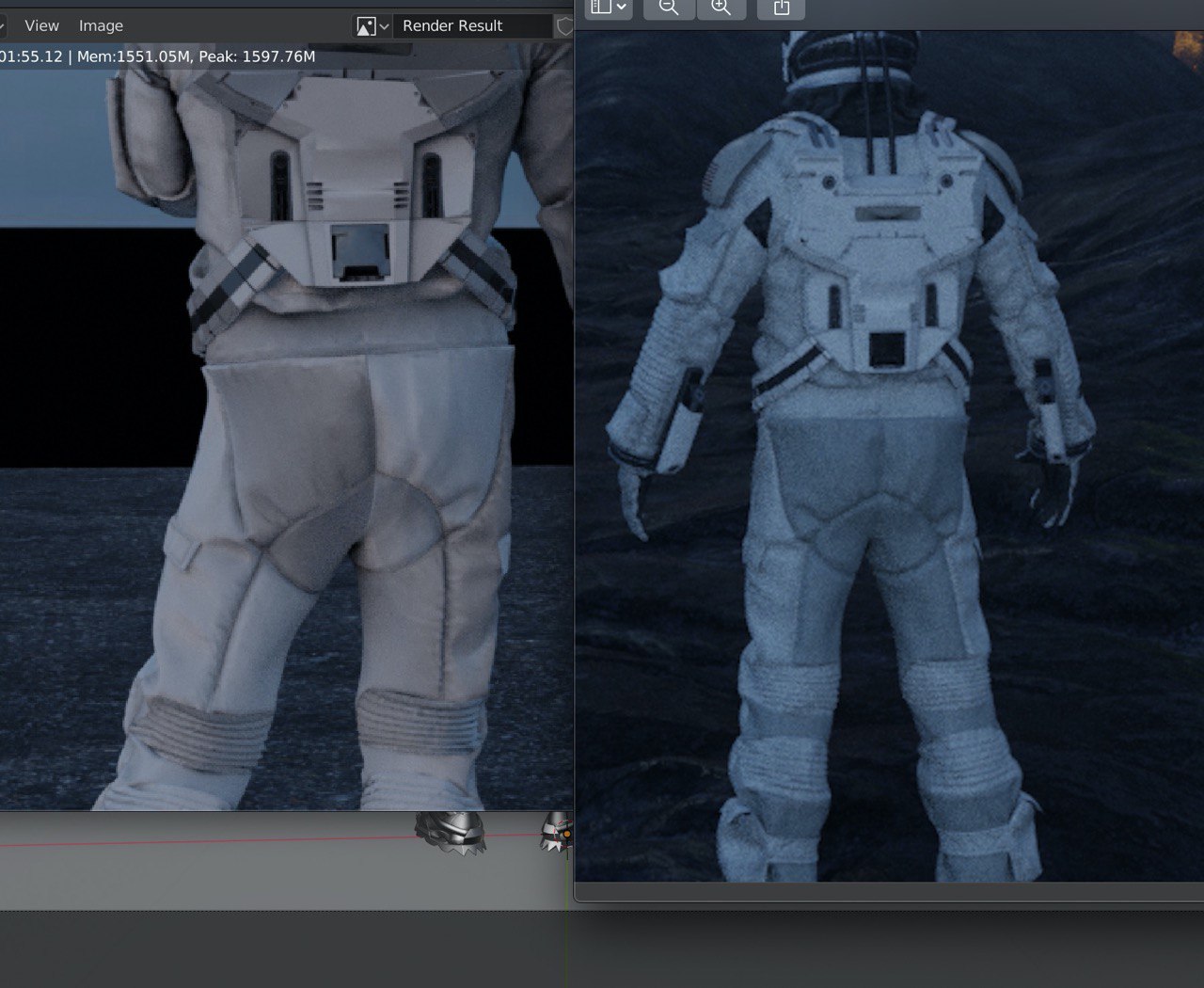
Task: Open the sidebar view dropdown in Preview
Action: 608,8
